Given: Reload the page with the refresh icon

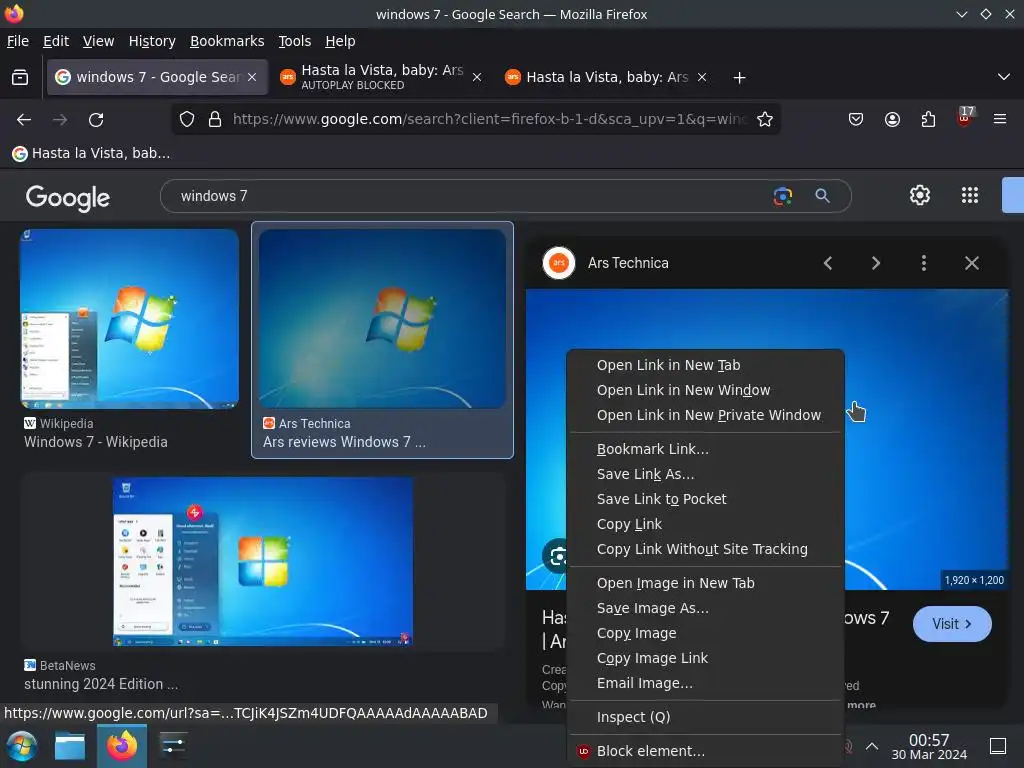Looking at the screenshot, I should (x=96, y=120).
